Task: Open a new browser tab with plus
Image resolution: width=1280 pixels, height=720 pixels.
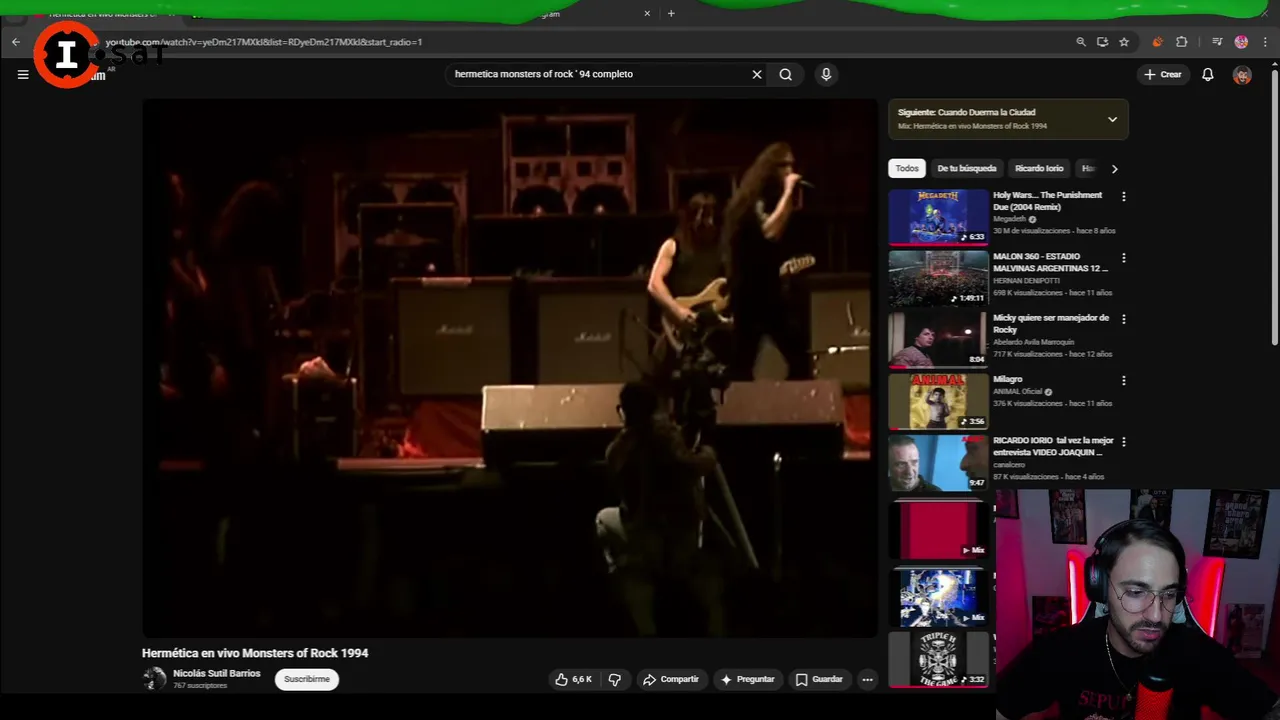Action: click(671, 14)
